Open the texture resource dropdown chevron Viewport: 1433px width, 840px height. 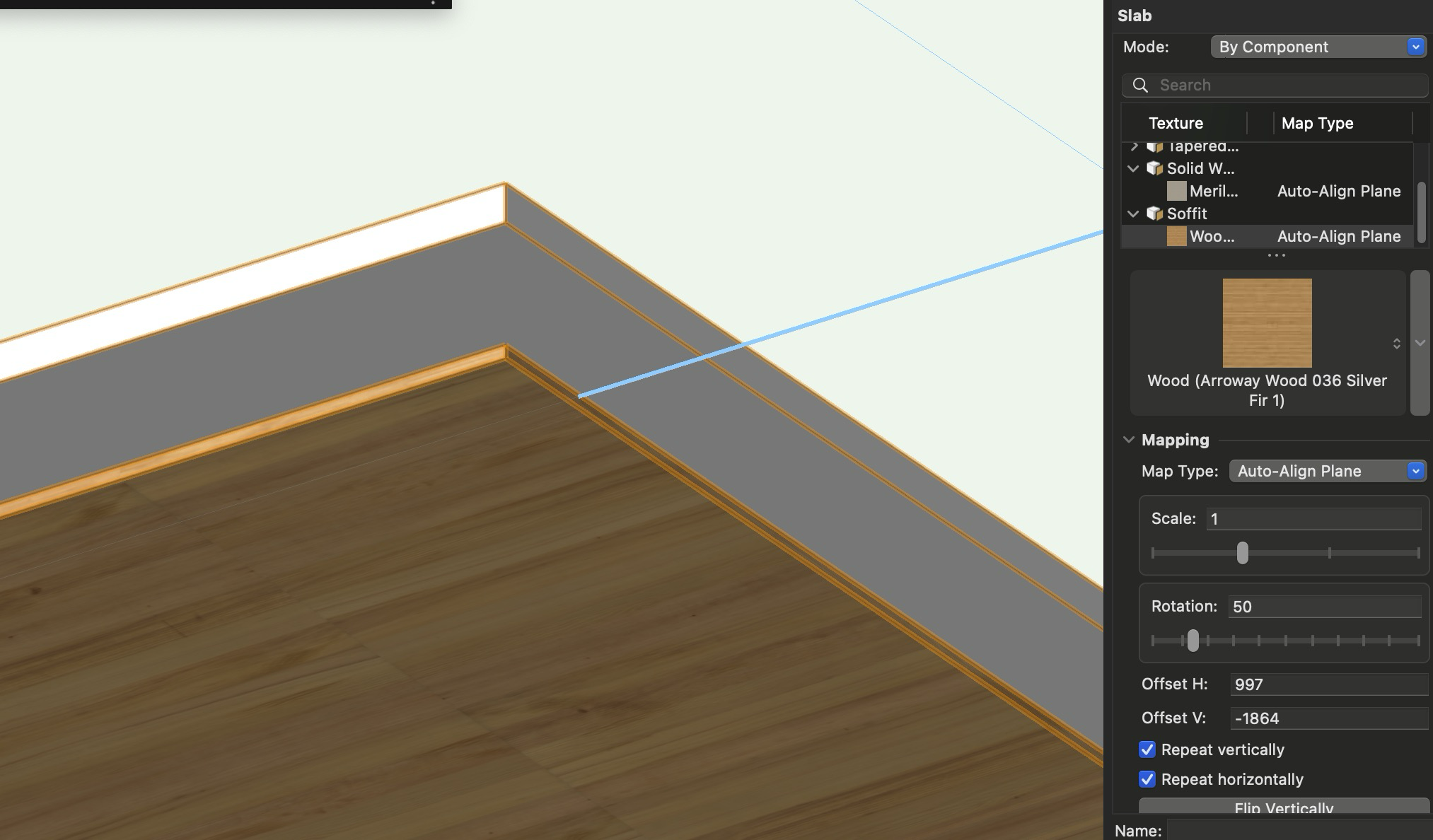1420,343
